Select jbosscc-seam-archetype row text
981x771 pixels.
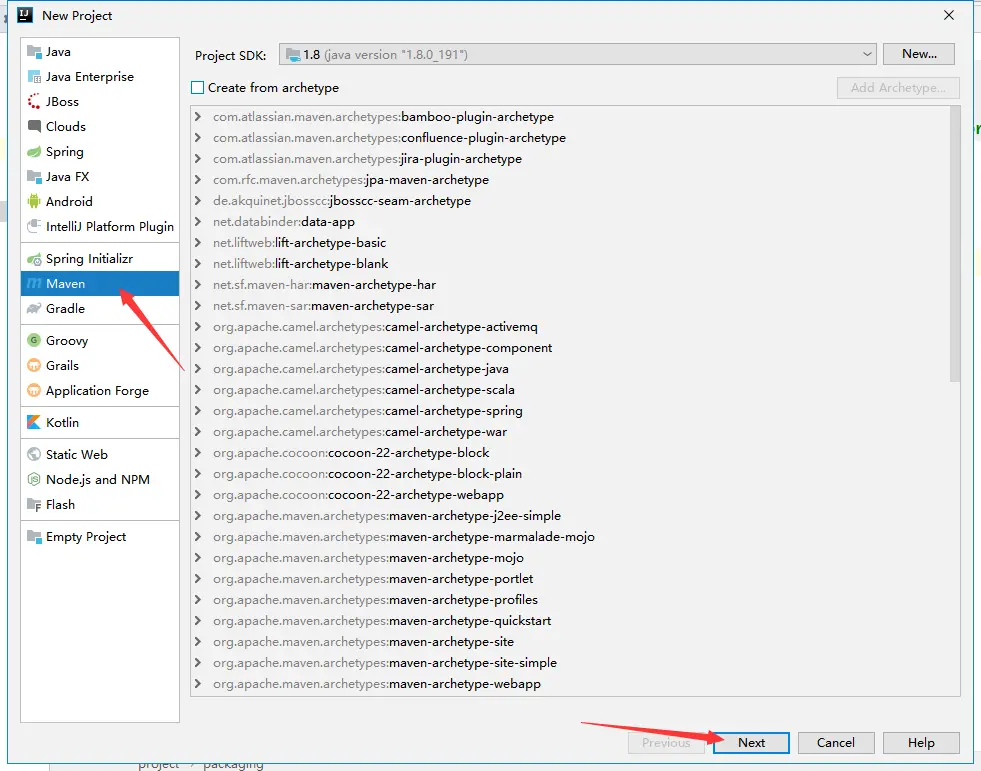[342, 200]
